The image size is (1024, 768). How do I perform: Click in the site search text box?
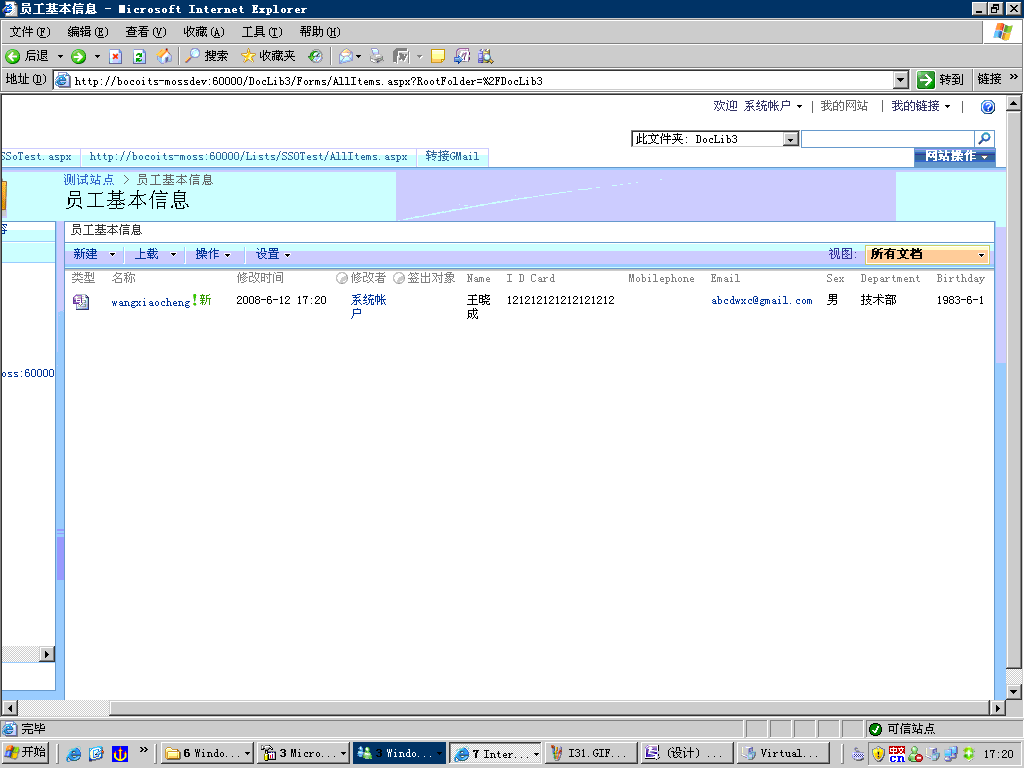[x=888, y=139]
